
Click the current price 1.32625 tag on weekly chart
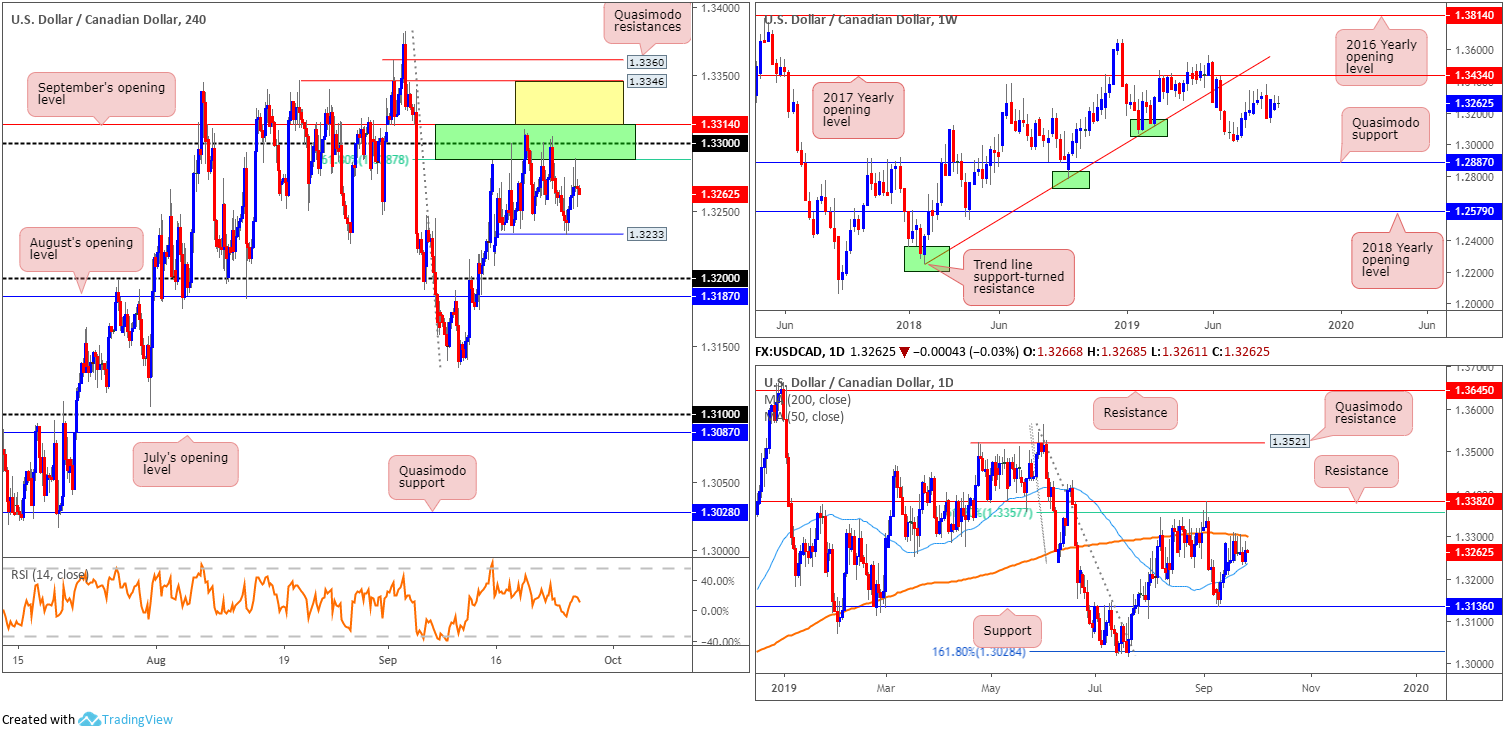(1473, 102)
